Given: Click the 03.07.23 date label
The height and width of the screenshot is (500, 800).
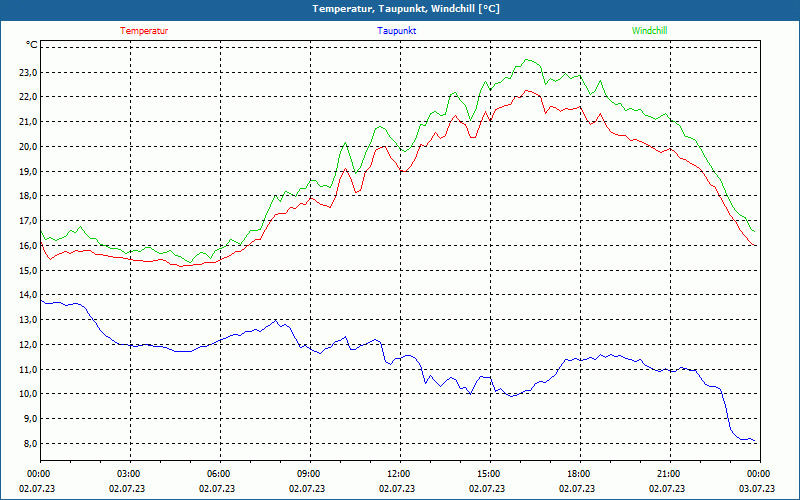Looking at the screenshot, I should pos(757,489).
